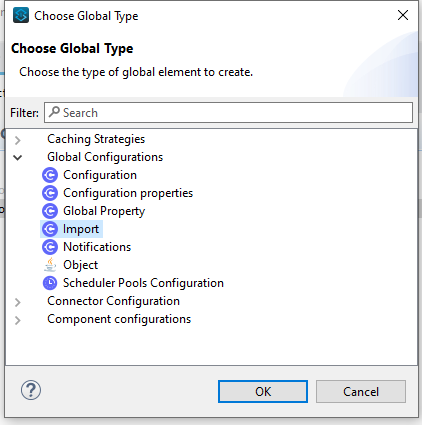Confirm selection with OK button
Viewport: 422px width, 425px height.
click(263, 392)
